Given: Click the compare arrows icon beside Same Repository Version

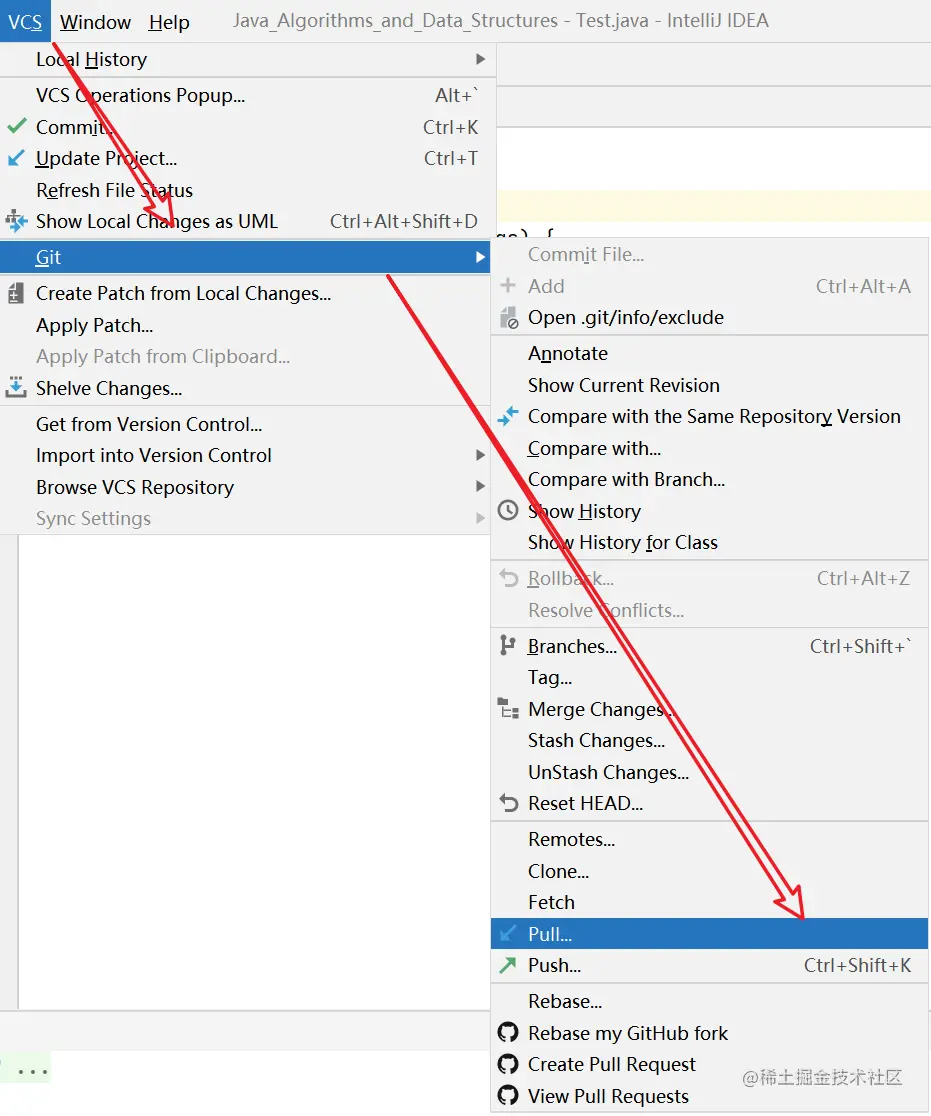Looking at the screenshot, I should click(x=507, y=416).
